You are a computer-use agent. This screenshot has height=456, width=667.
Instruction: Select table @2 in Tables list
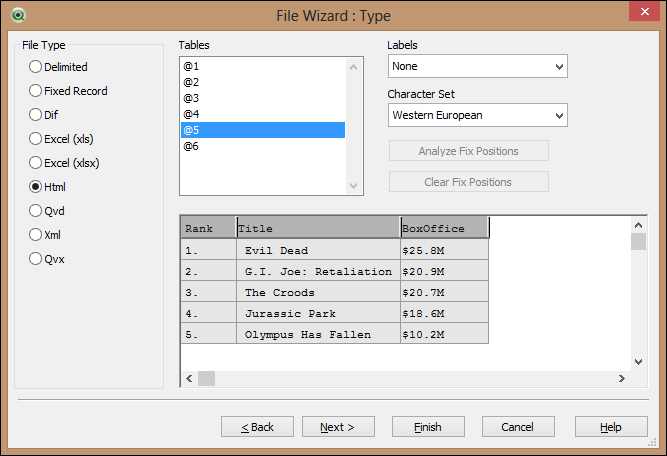(x=263, y=82)
